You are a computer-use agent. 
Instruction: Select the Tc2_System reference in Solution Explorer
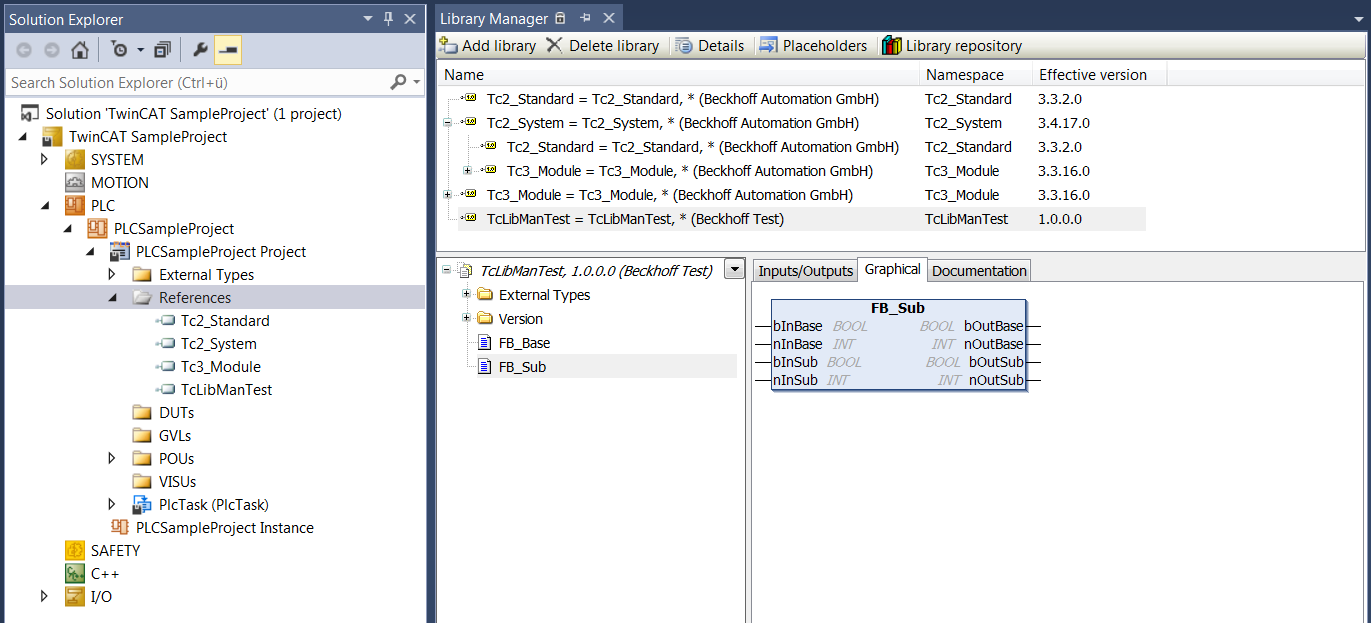tap(219, 344)
